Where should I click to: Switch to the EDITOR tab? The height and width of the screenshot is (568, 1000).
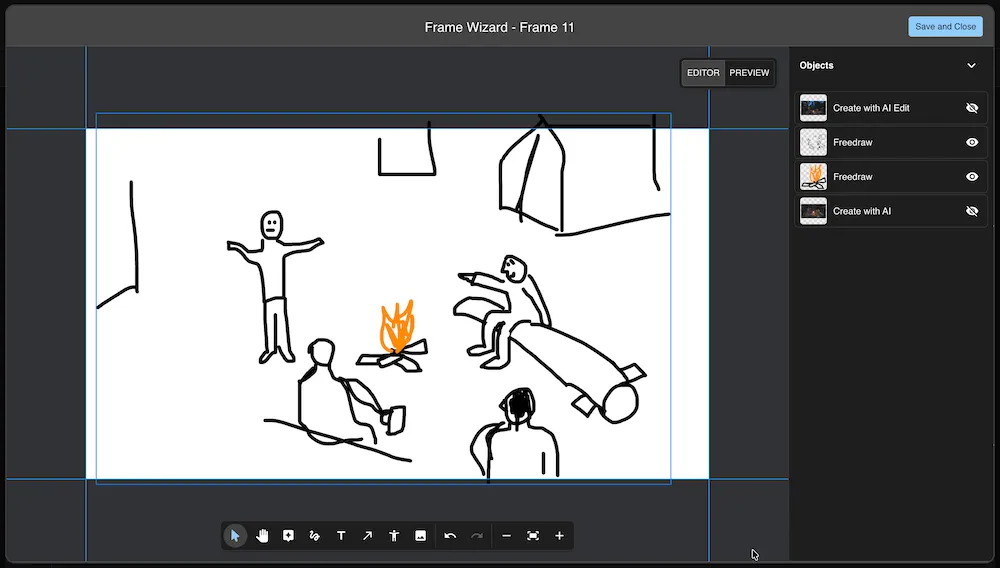click(703, 73)
